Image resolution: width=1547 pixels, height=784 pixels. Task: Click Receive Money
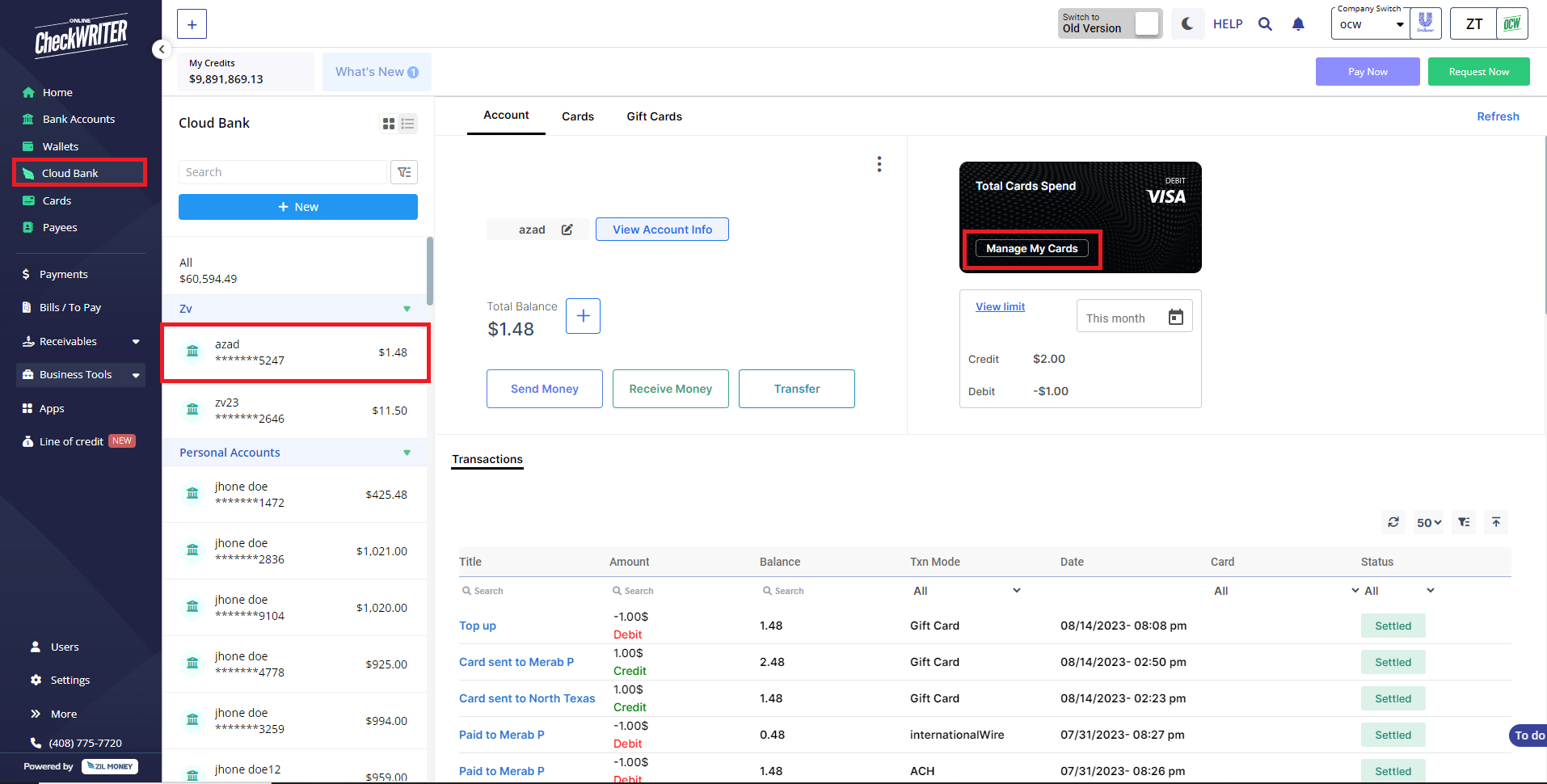671,389
